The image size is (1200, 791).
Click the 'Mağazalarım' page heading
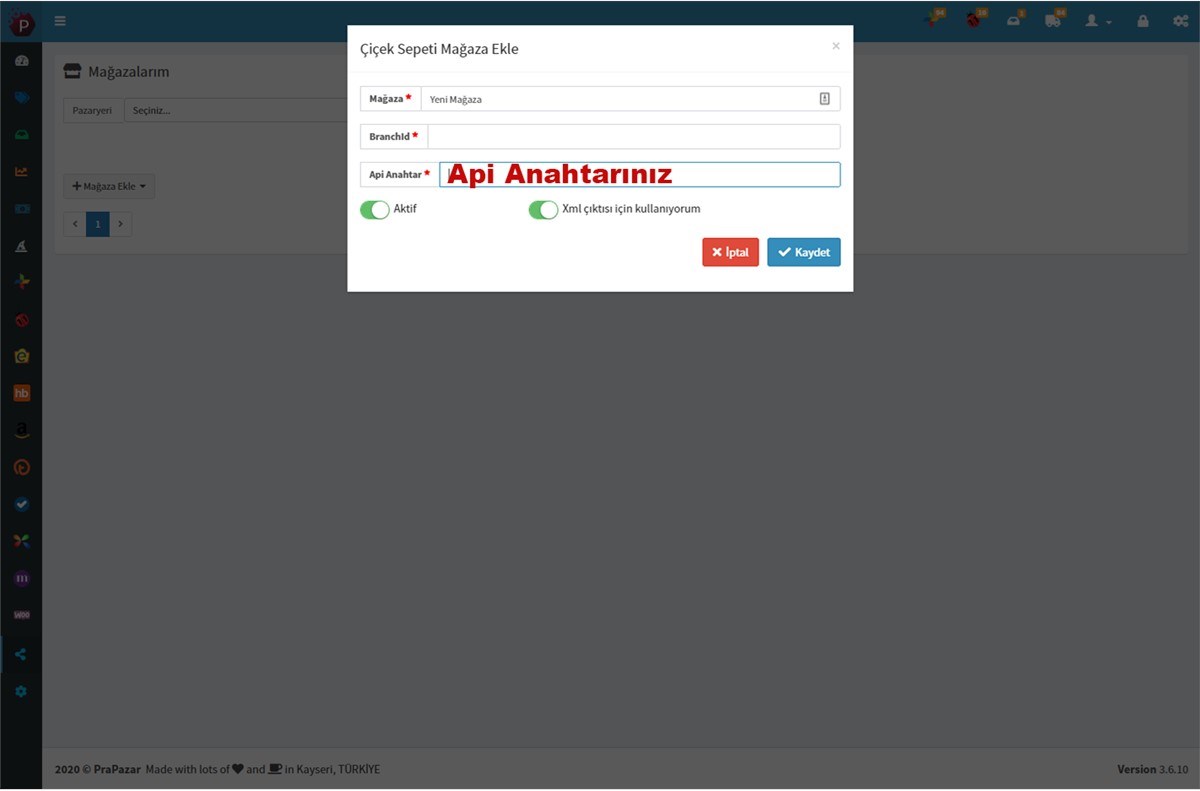[x=128, y=72]
